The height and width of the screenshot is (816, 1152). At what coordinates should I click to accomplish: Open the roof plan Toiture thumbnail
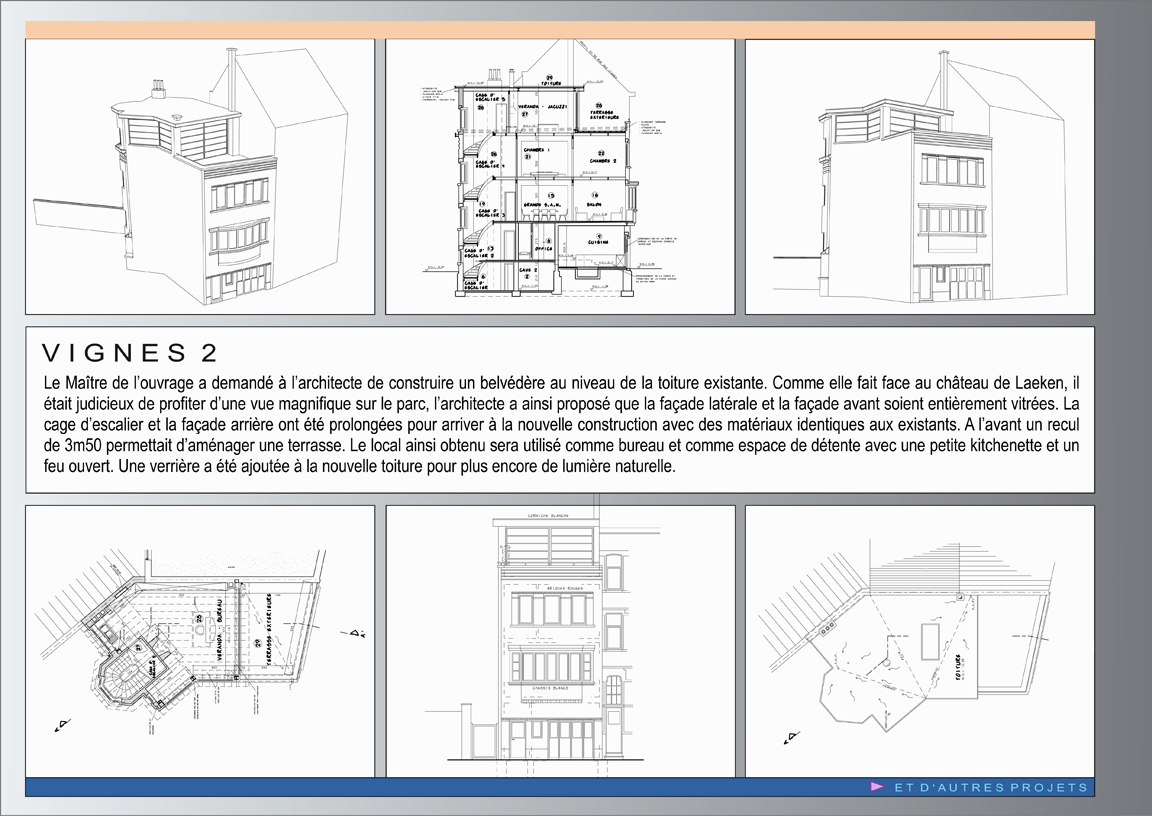click(920, 641)
